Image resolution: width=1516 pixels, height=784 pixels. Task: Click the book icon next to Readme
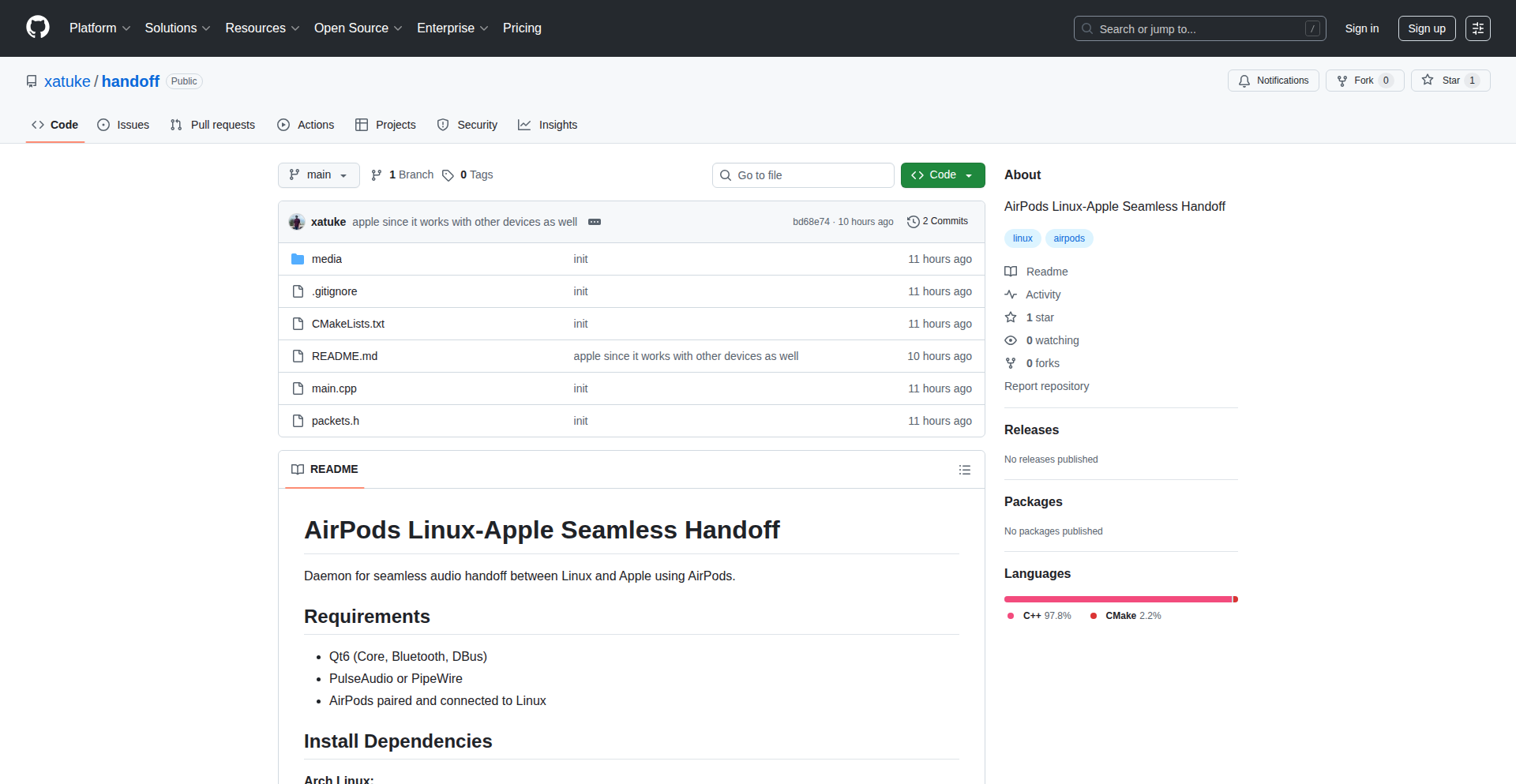click(1011, 272)
